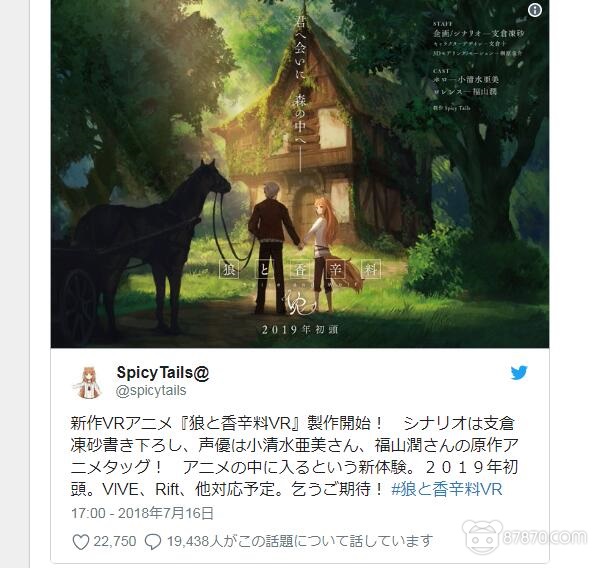Viewport: 600px width, 568px height.
Task: Open the reply speech bubble icon
Action: (153, 542)
